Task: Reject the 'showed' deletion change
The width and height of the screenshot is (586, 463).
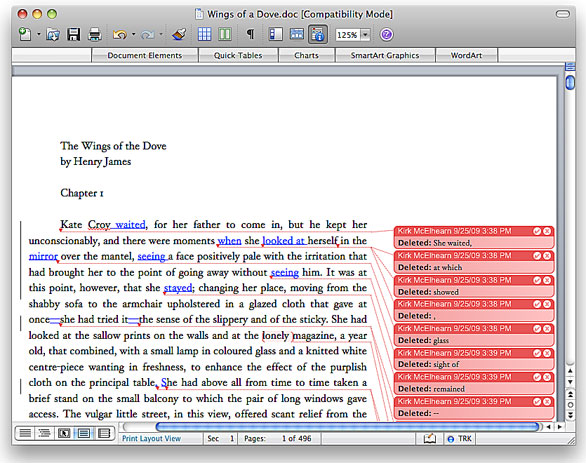Action: click(x=547, y=280)
